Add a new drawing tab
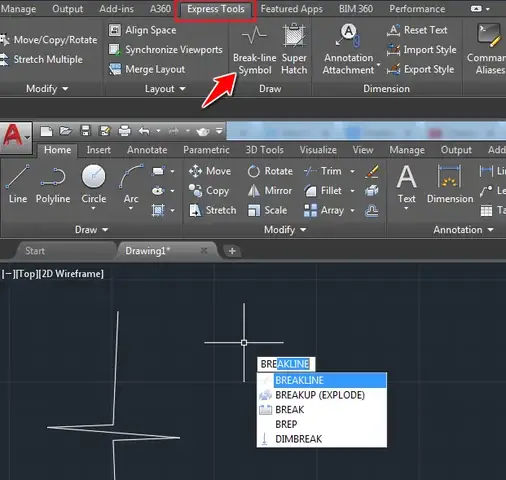This screenshot has width=506, height=480. (x=232, y=251)
